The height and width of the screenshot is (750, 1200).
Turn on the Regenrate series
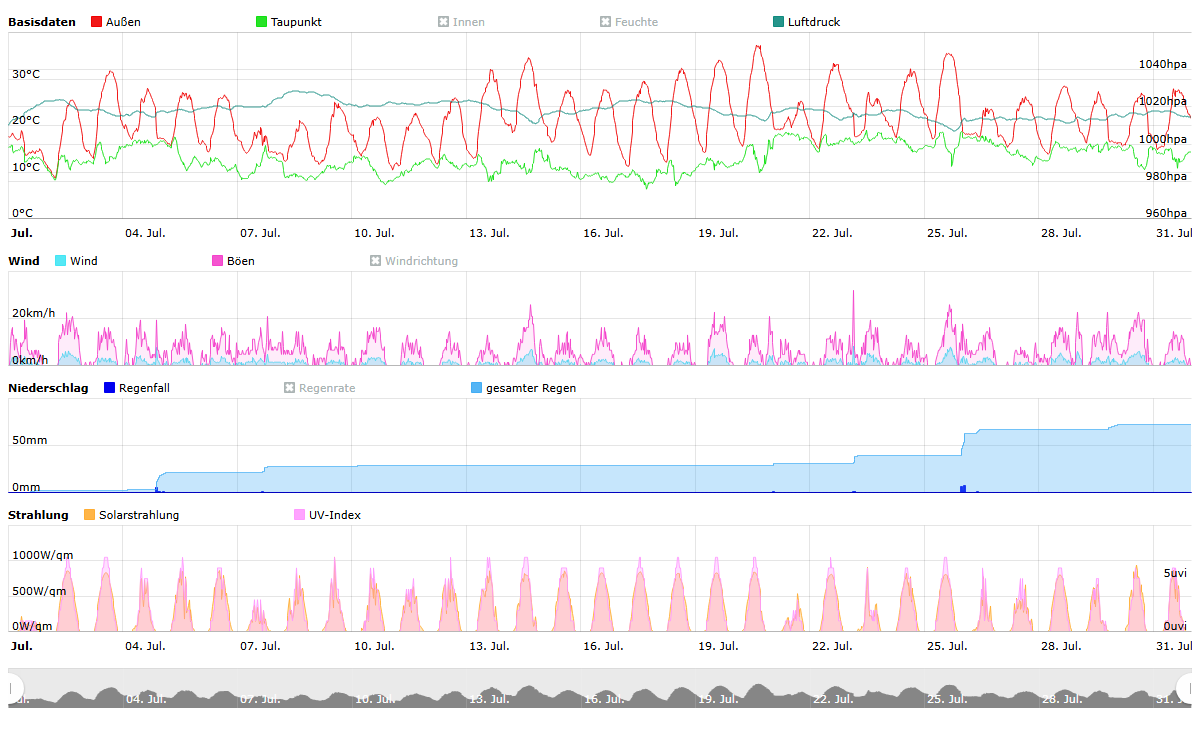(290, 388)
